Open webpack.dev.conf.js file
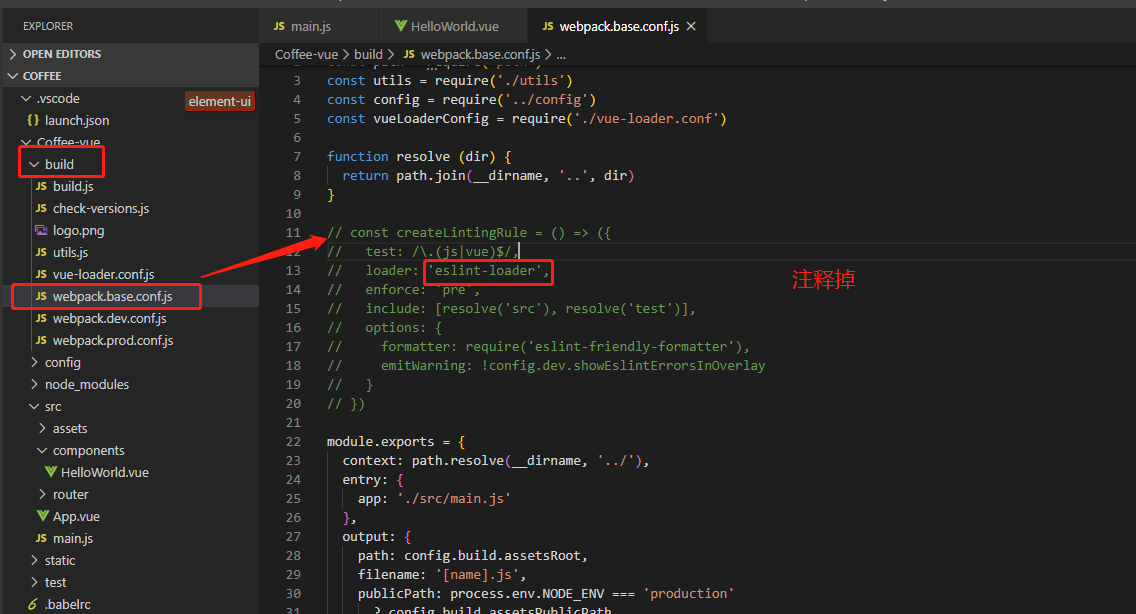This screenshot has height=614, width=1136. point(109,318)
